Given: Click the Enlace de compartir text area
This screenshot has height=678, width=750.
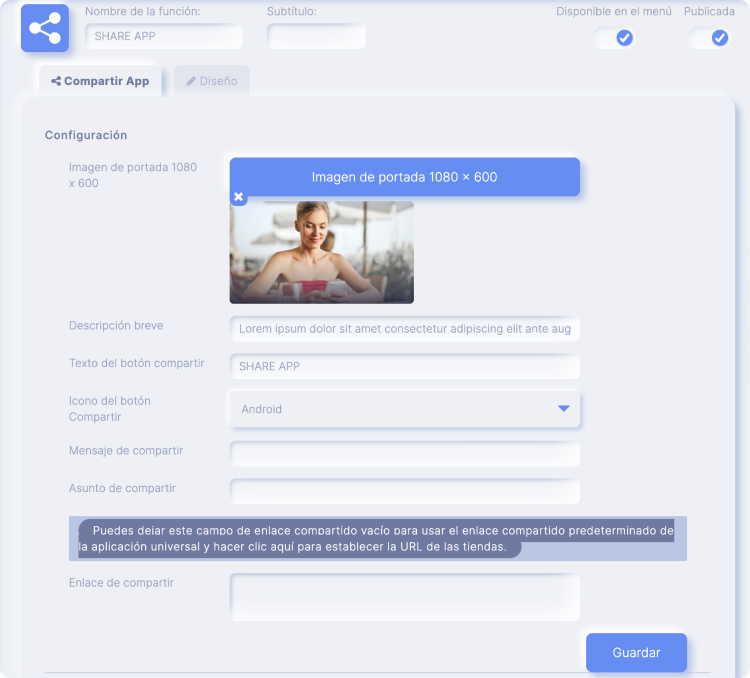Looking at the screenshot, I should click(405, 597).
